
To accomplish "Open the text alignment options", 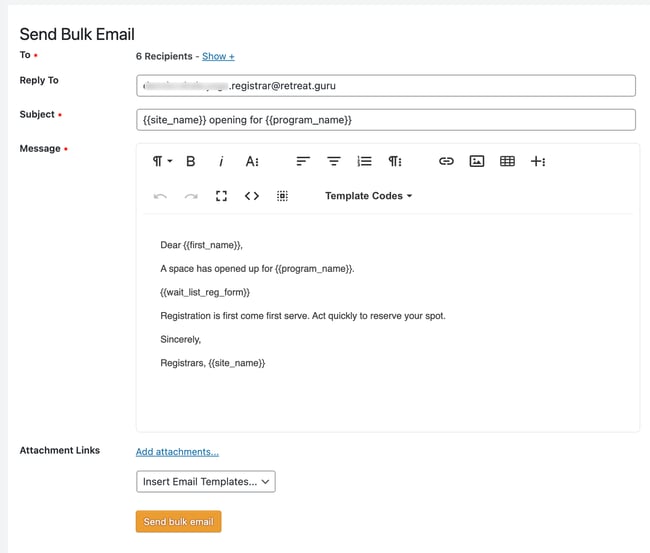I will tap(303, 161).
